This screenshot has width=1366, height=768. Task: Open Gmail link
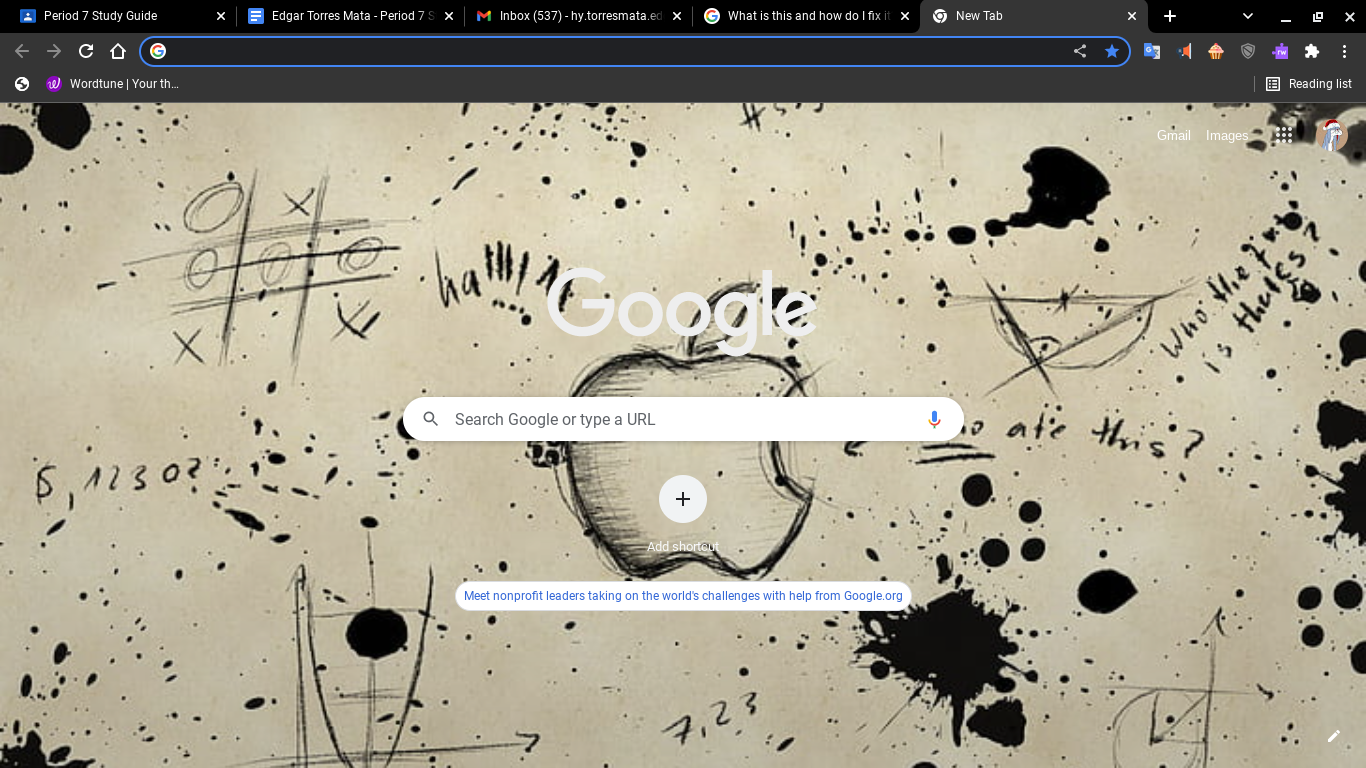pos(1173,135)
